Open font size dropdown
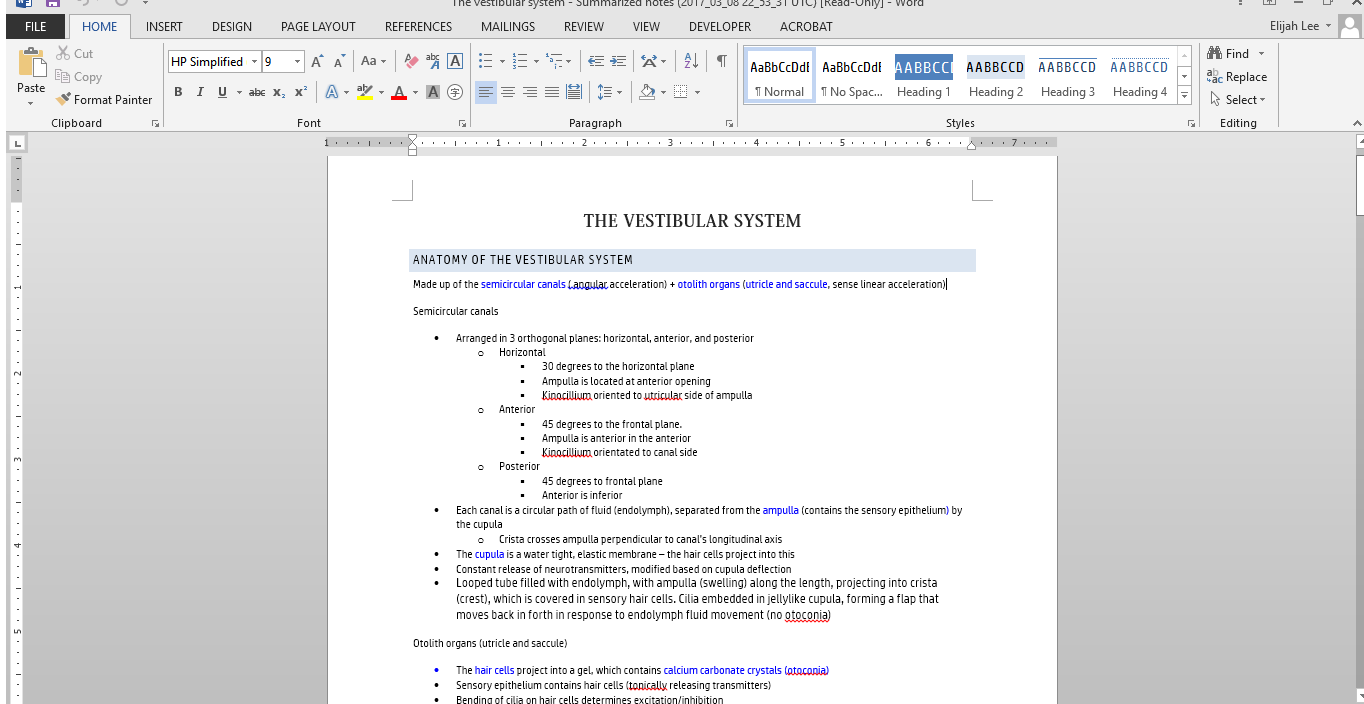This screenshot has height=704, width=1364. (x=297, y=62)
